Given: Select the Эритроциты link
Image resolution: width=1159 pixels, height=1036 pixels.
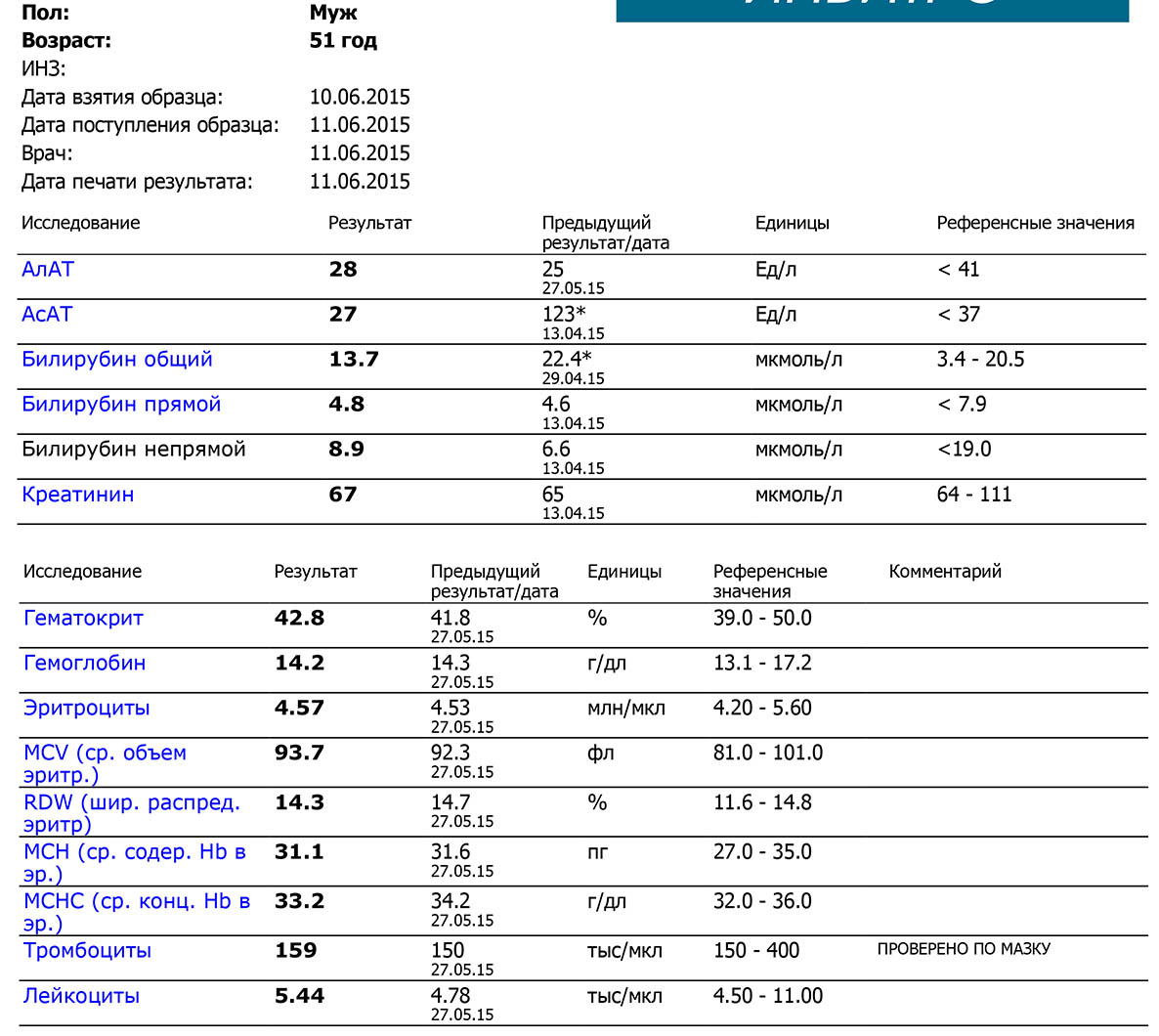Looking at the screenshot, I should click(87, 709).
